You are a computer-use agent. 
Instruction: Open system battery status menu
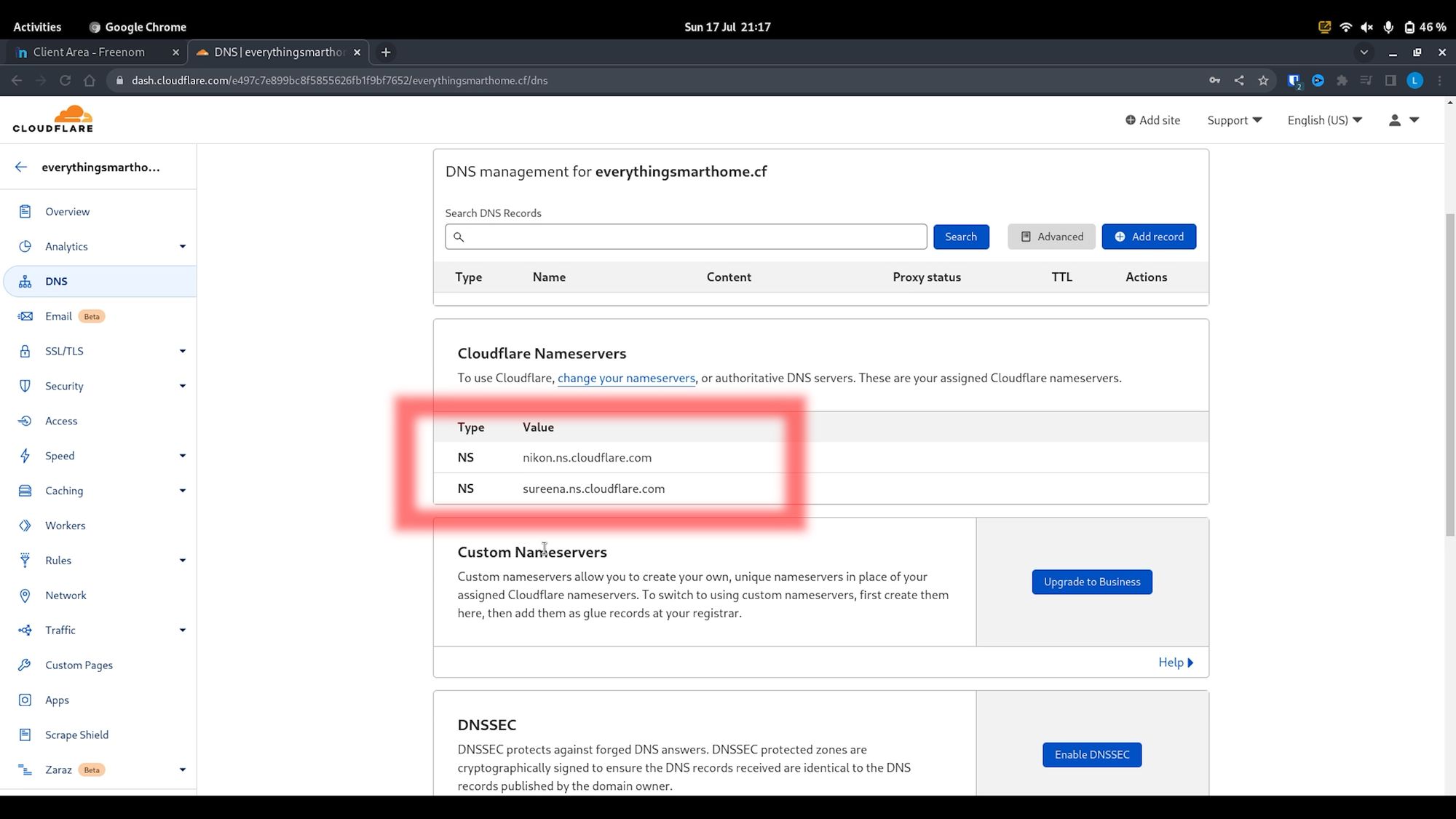1425,27
